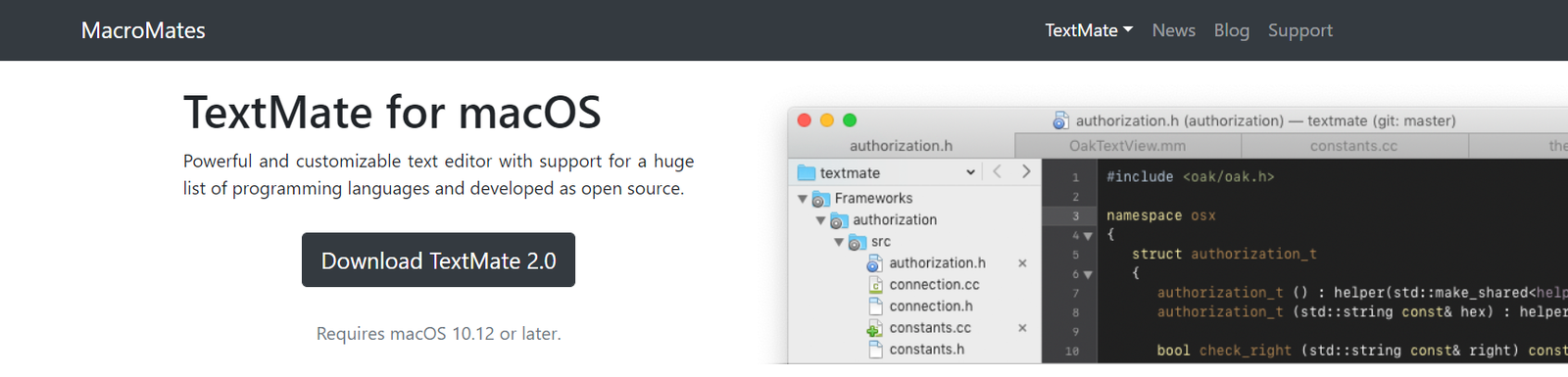Go back with the left arrow in file browser
This screenshot has width=1568, height=377.
point(997,171)
